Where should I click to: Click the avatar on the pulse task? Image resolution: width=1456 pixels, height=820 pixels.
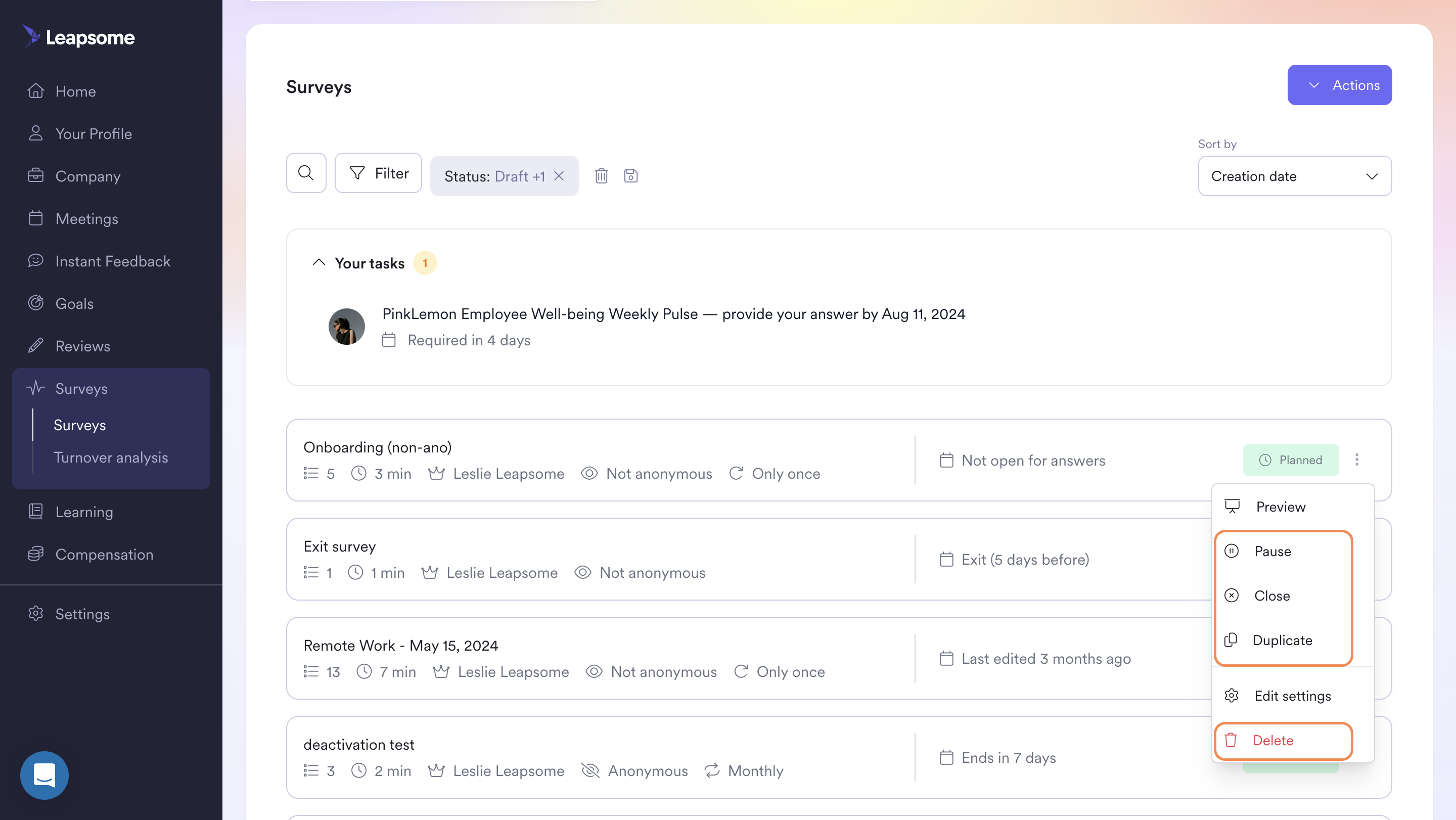pos(346,326)
